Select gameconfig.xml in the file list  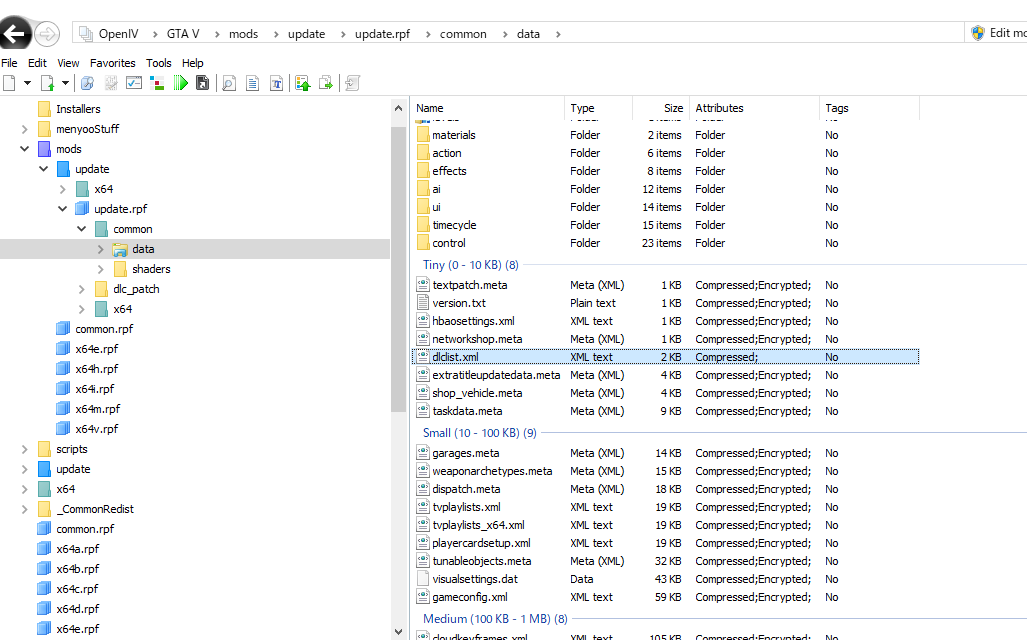coord(470,597)
